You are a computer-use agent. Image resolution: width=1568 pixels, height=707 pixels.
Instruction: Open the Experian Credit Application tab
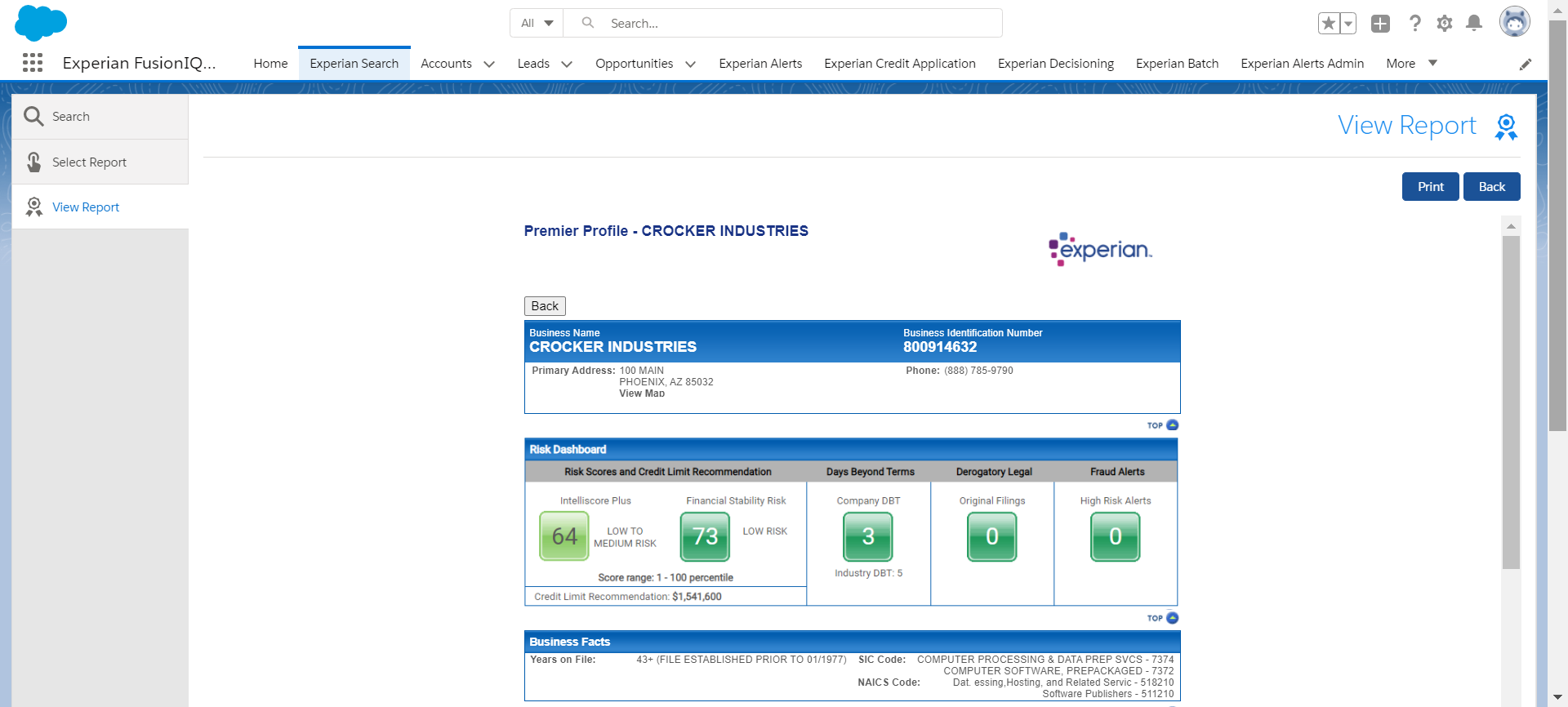click(x=900, y=64)
